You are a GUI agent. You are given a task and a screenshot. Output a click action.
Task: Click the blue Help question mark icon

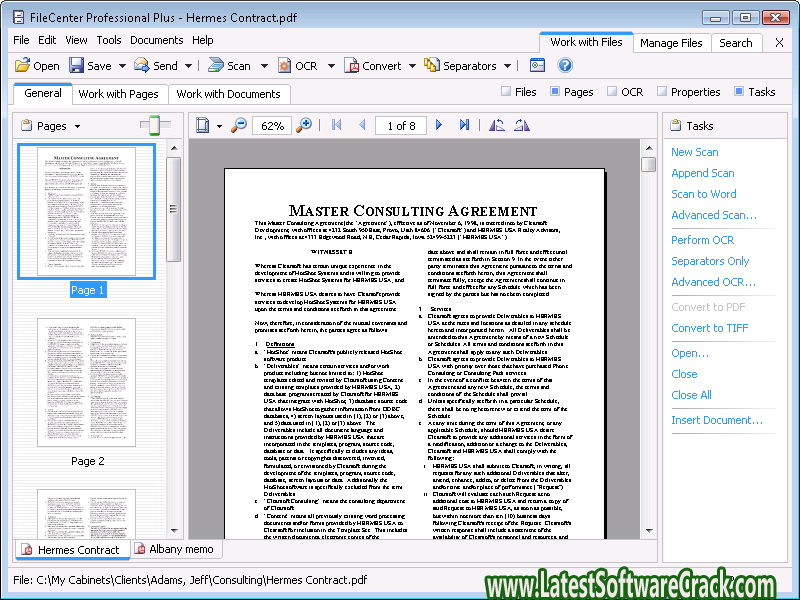point(565,66)
